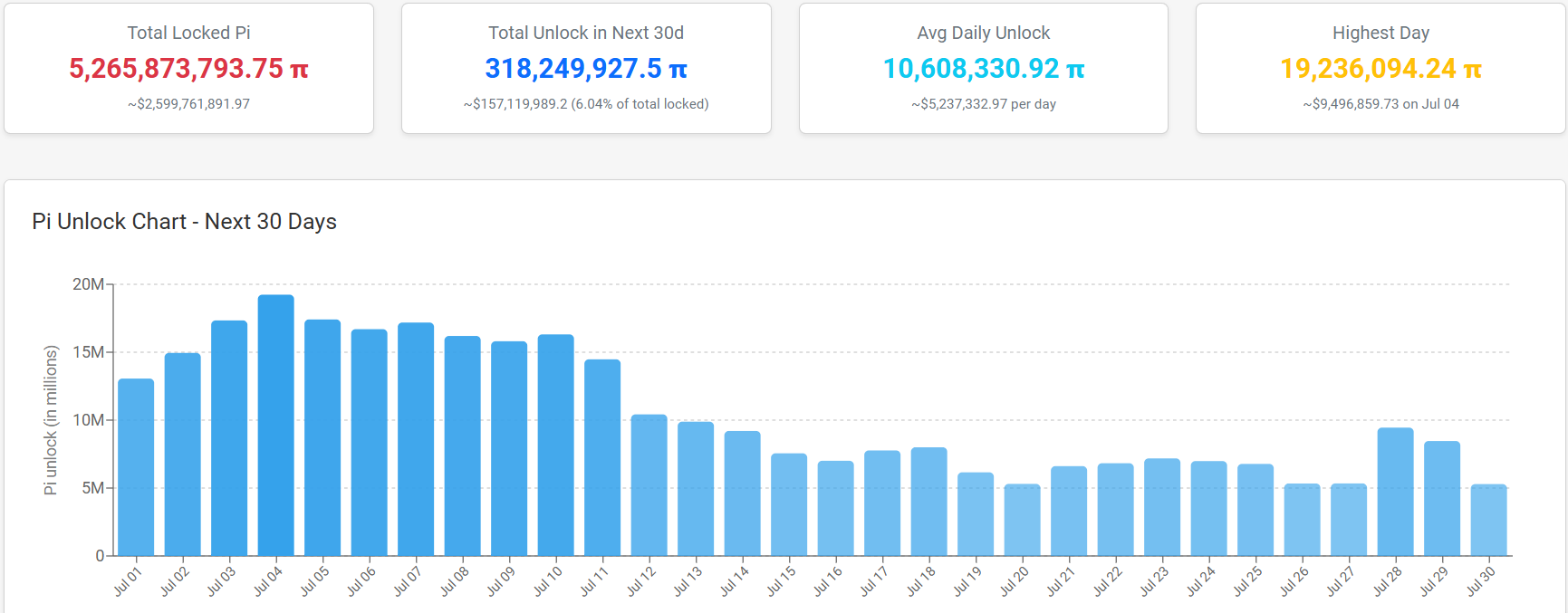Click the 20M y-axis label

(x=88, y=284)
